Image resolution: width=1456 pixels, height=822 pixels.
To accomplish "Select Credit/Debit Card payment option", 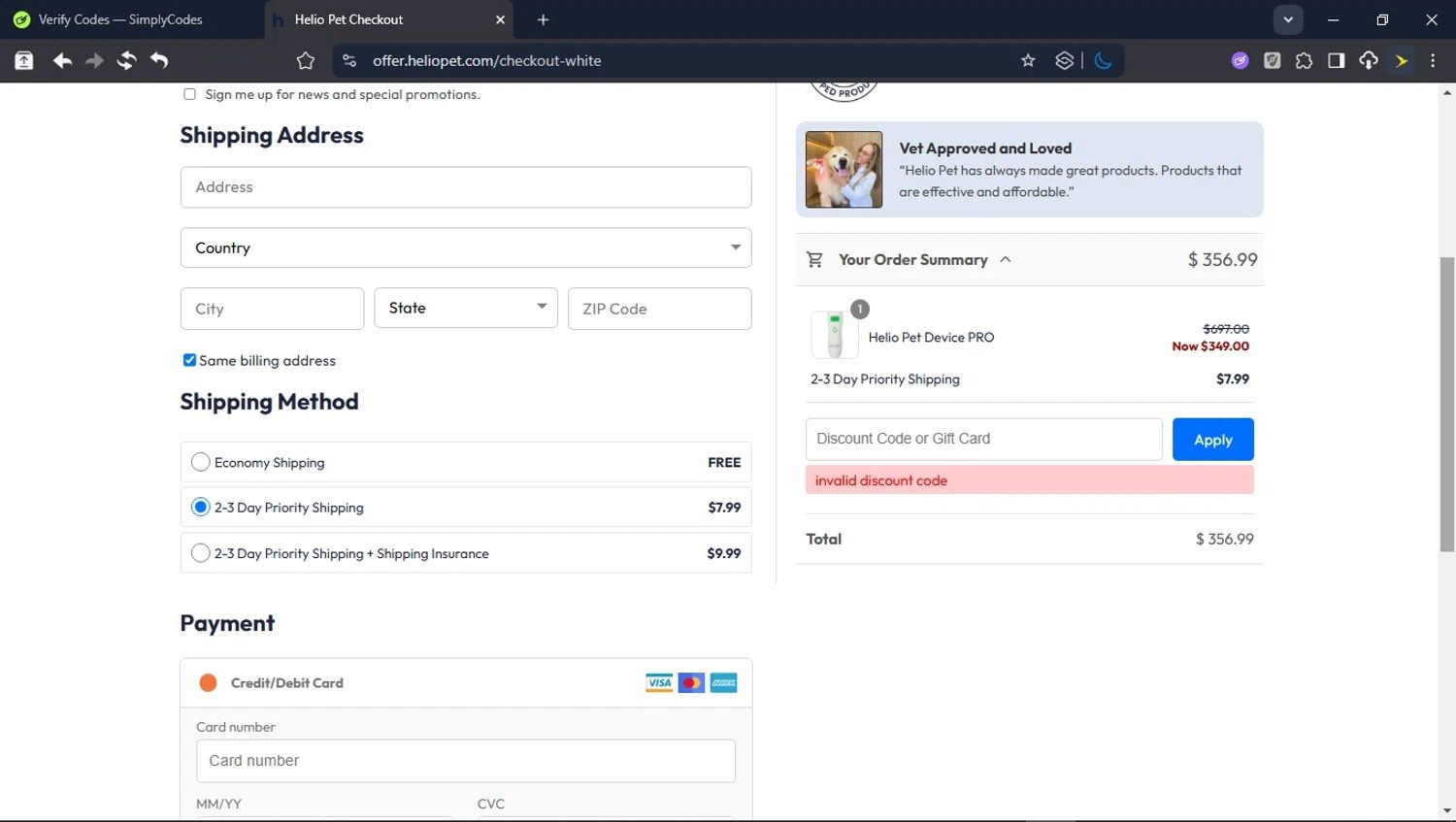I will click(208, 682).
